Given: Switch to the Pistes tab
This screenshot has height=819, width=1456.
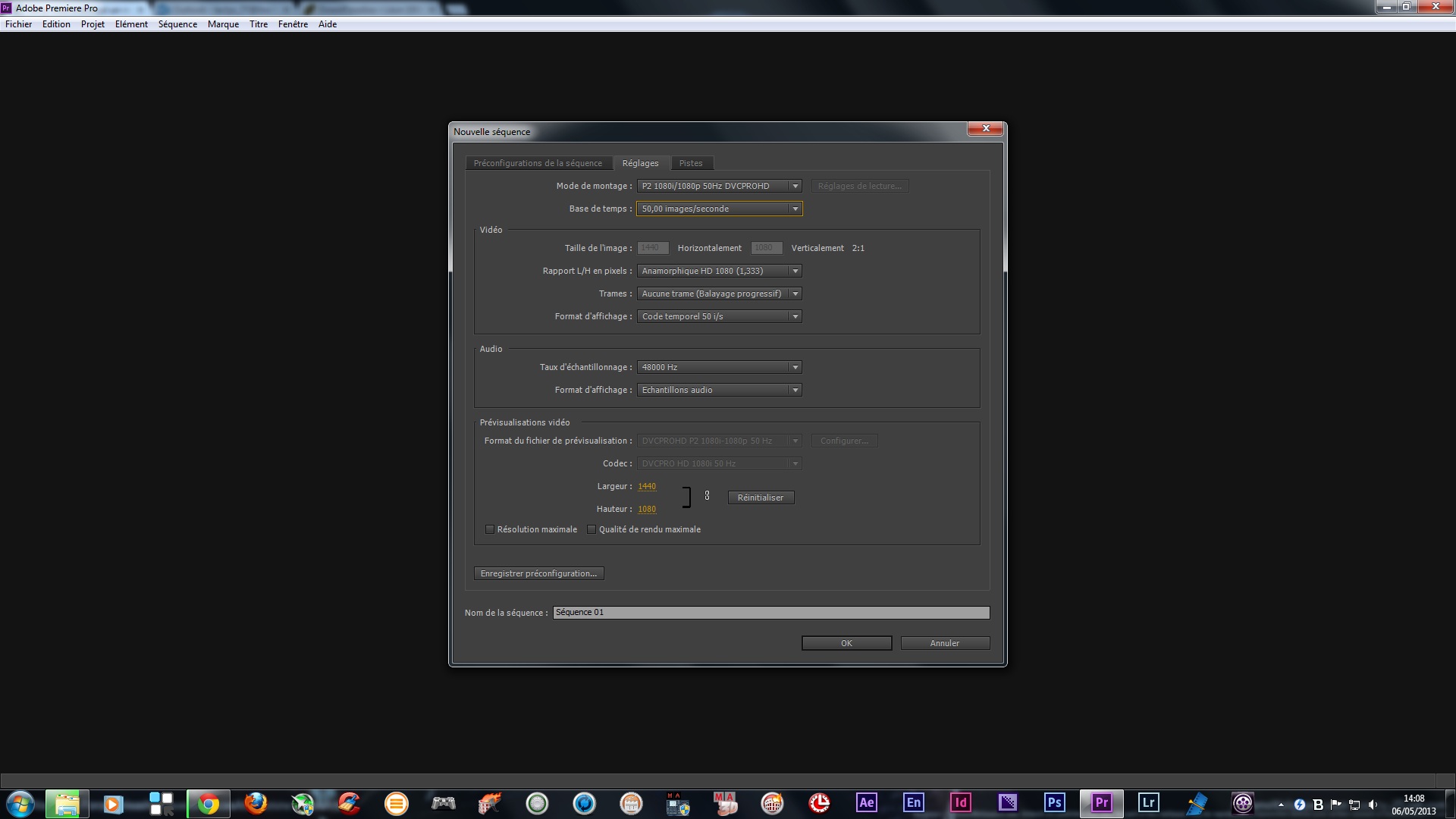Looking at the screenshot, I should pyautogui.click(x=690, y=163).
